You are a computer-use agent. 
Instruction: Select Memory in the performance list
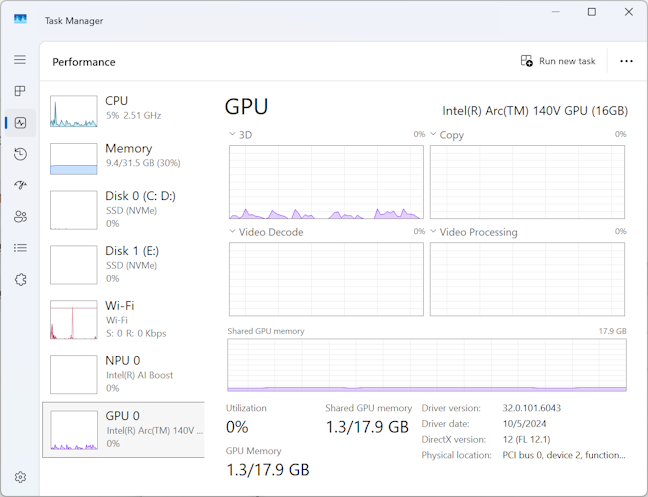coord(124,159)
